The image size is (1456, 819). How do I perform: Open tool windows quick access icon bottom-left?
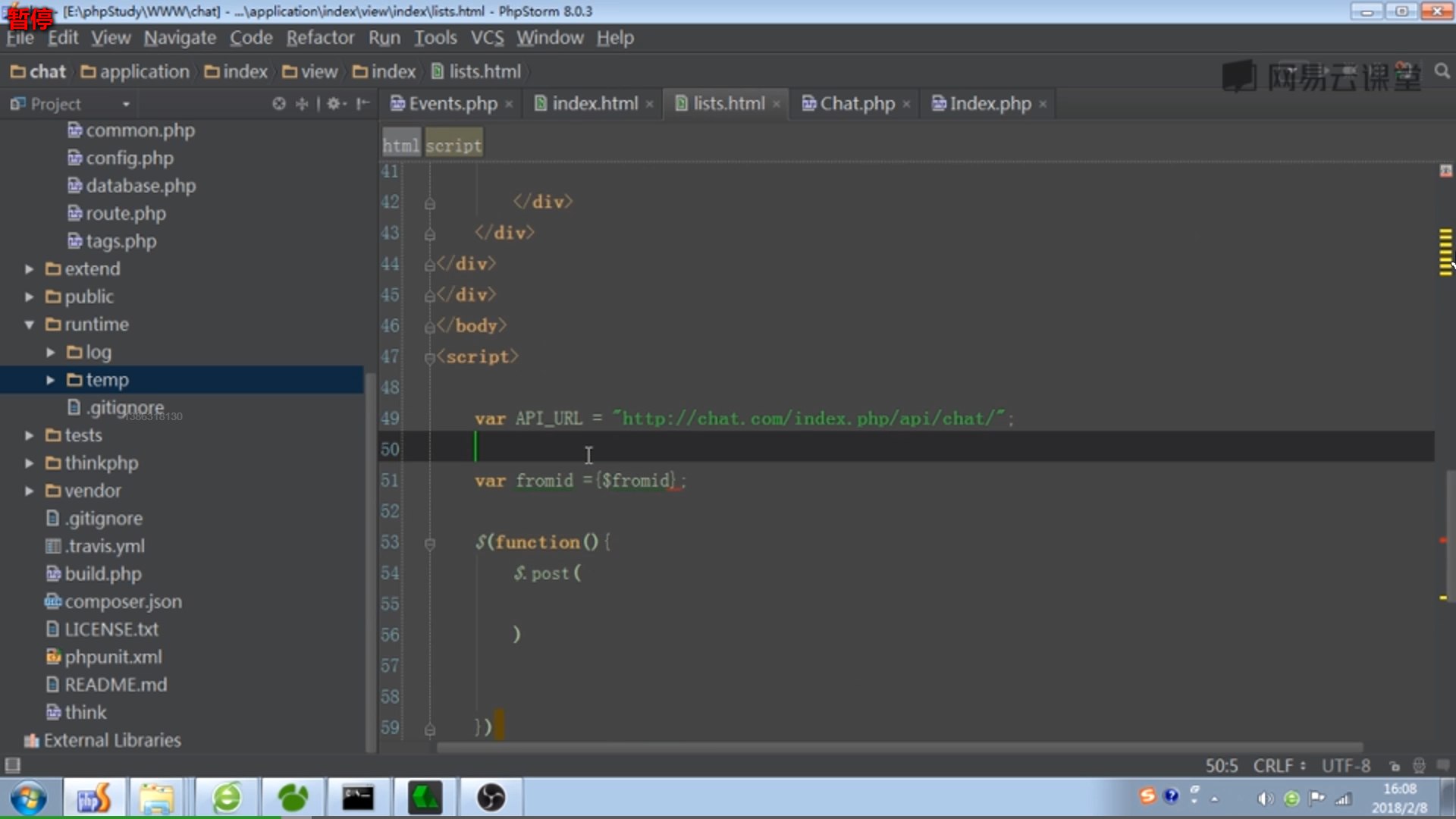(12, 765)
